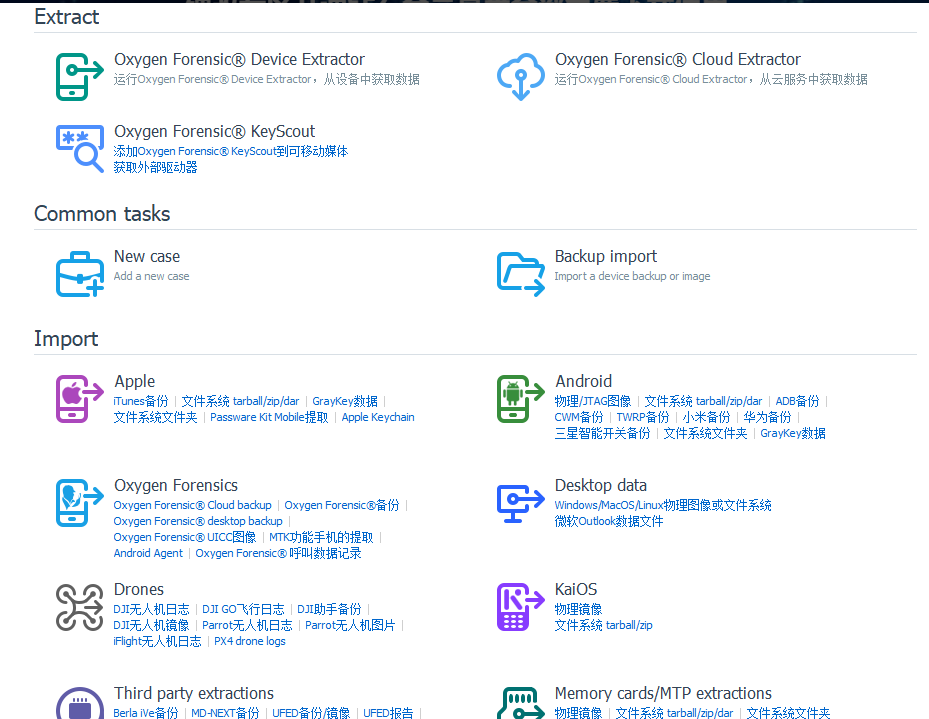Open the Android Agent import link
Viewport: 929px width, 719px height.
tap(148, 553)
